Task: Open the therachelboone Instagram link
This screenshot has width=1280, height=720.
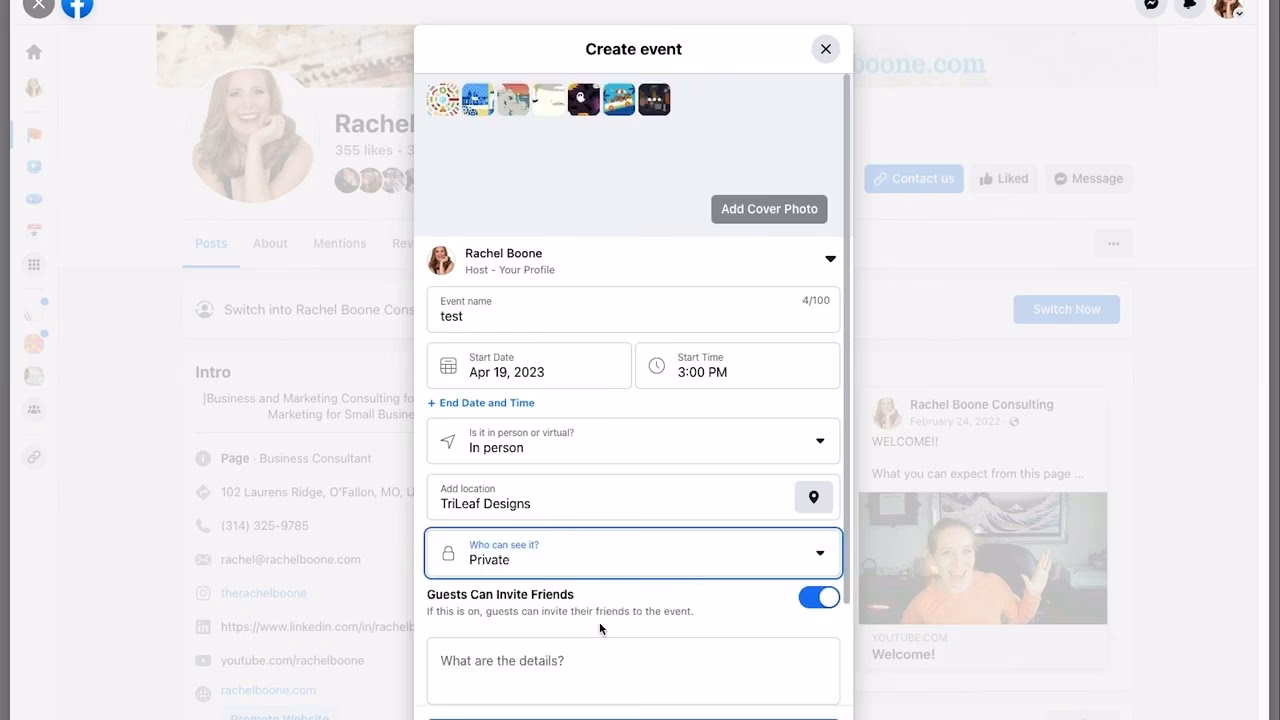Action: (264, 593)
